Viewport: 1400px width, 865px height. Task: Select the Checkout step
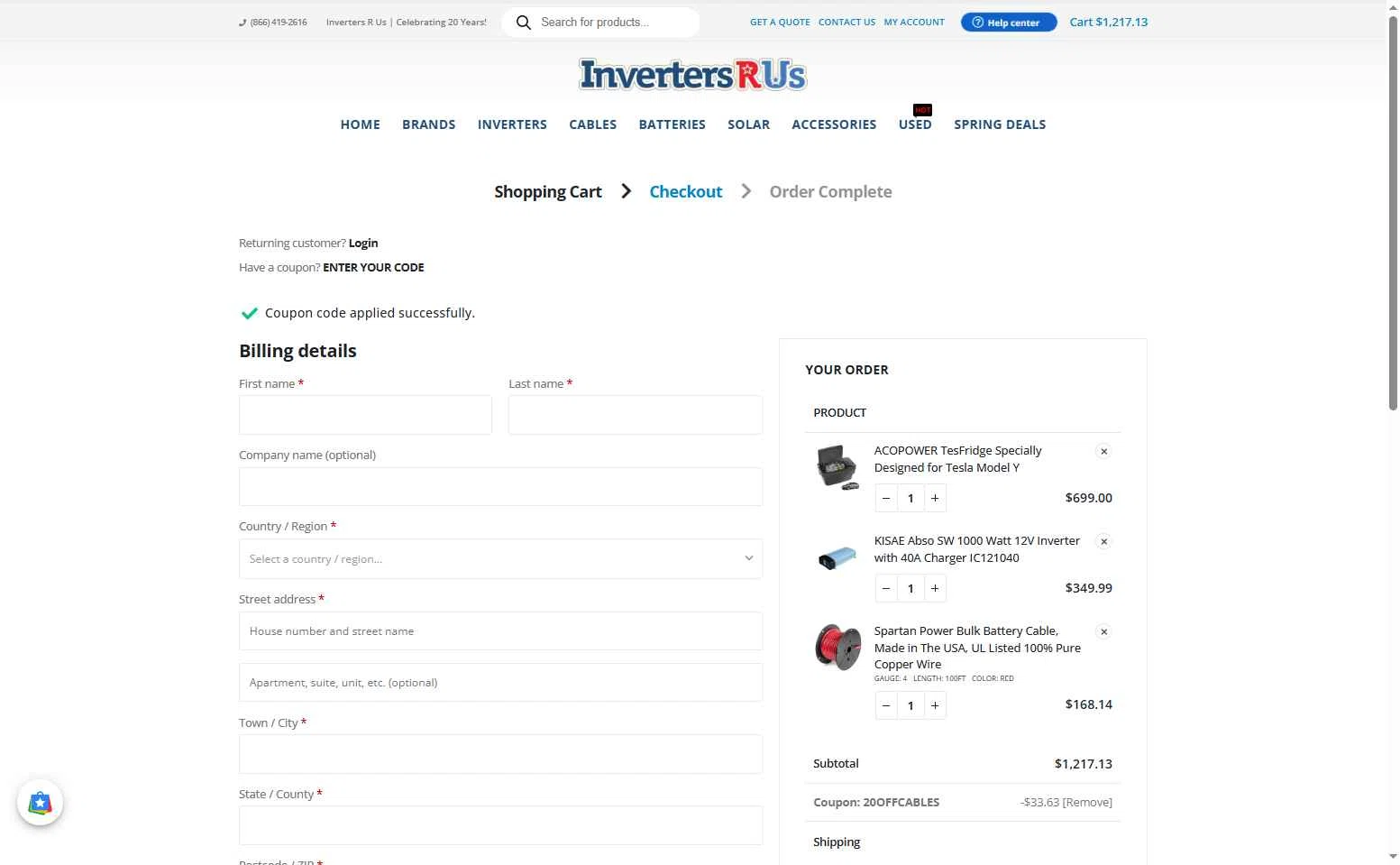pyautogui.click(x=686, y=192)
